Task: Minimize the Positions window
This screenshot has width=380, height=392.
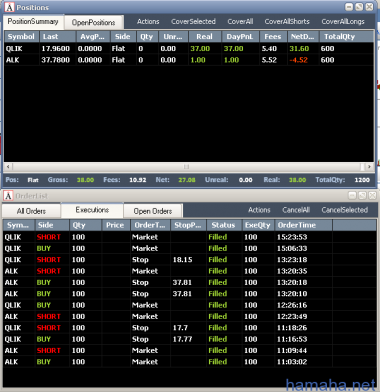Action: coord(349,7)
